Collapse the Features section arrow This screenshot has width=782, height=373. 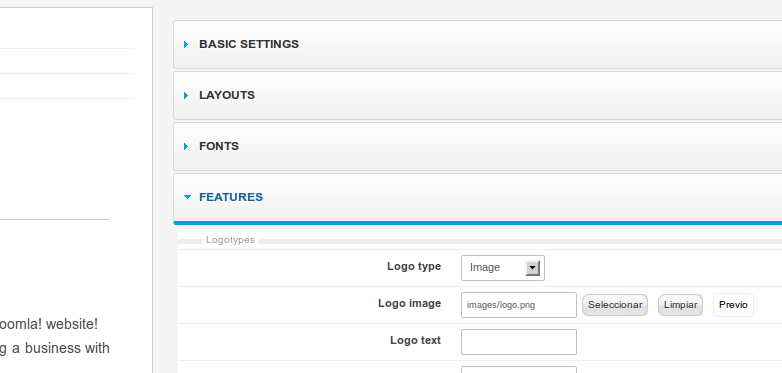click(x=187, y=197)
